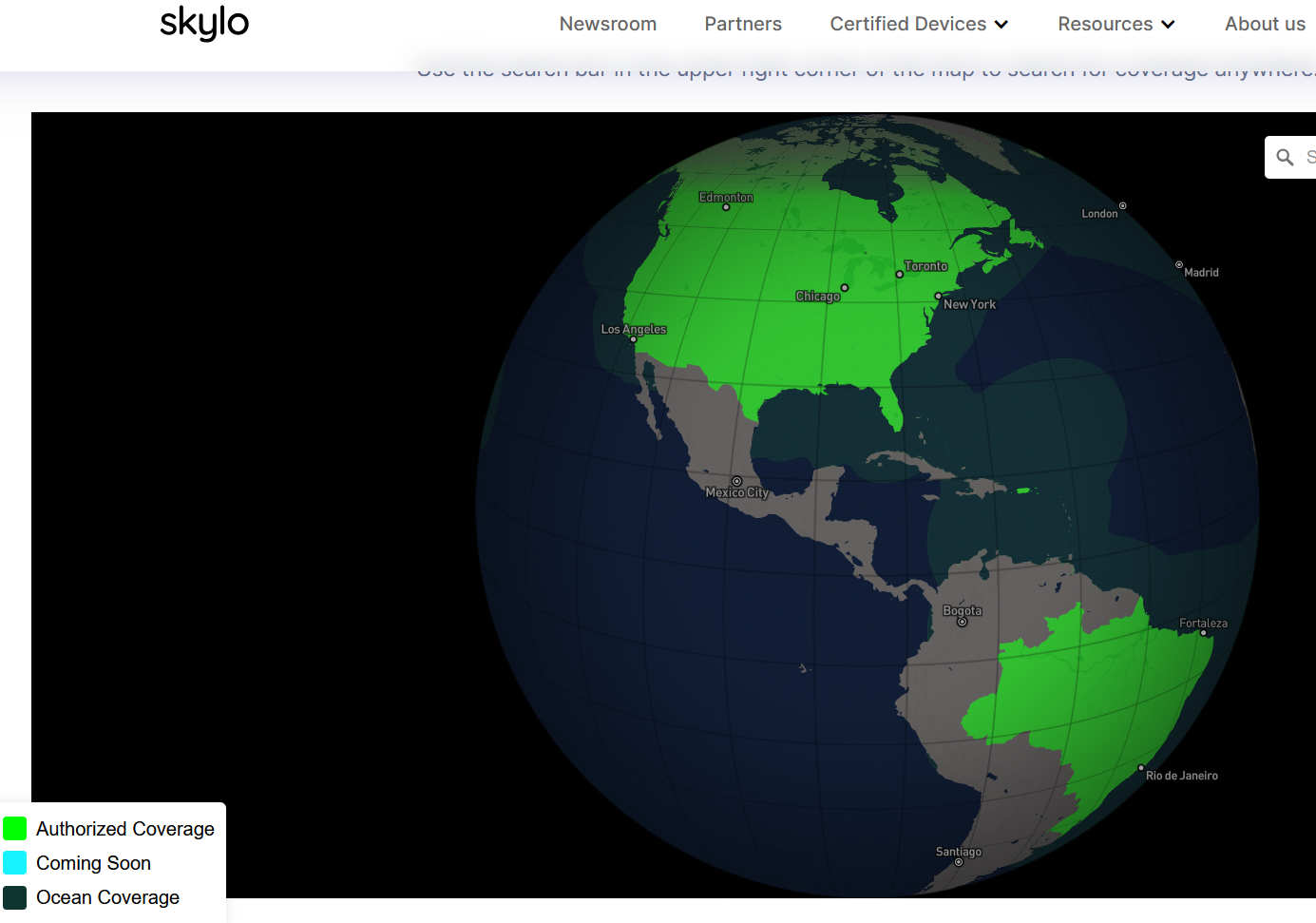Select the Chicago city dot

coord(844,288)
